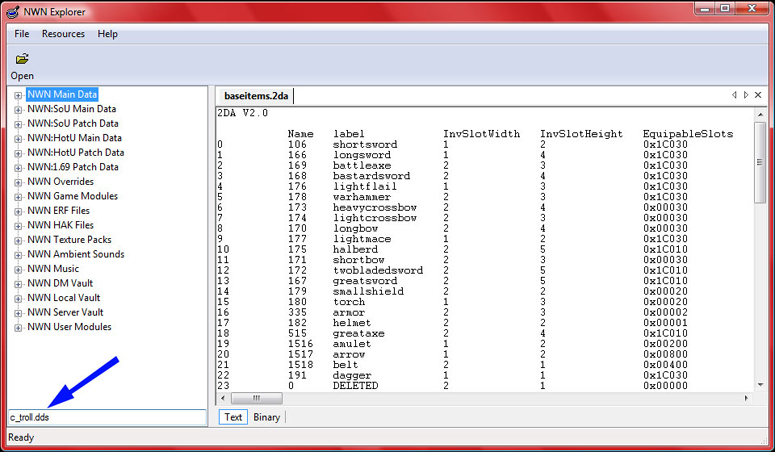Click the vertical scrollbar thumb in the text view

coord(760,162)
